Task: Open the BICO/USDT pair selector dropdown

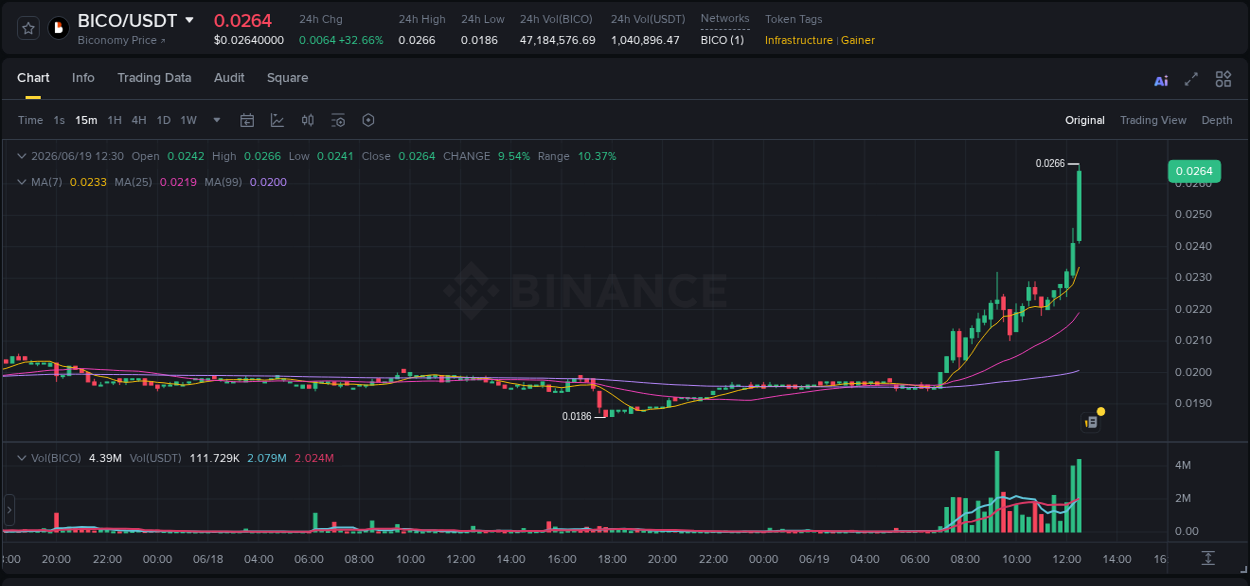Action: [189, 20]
